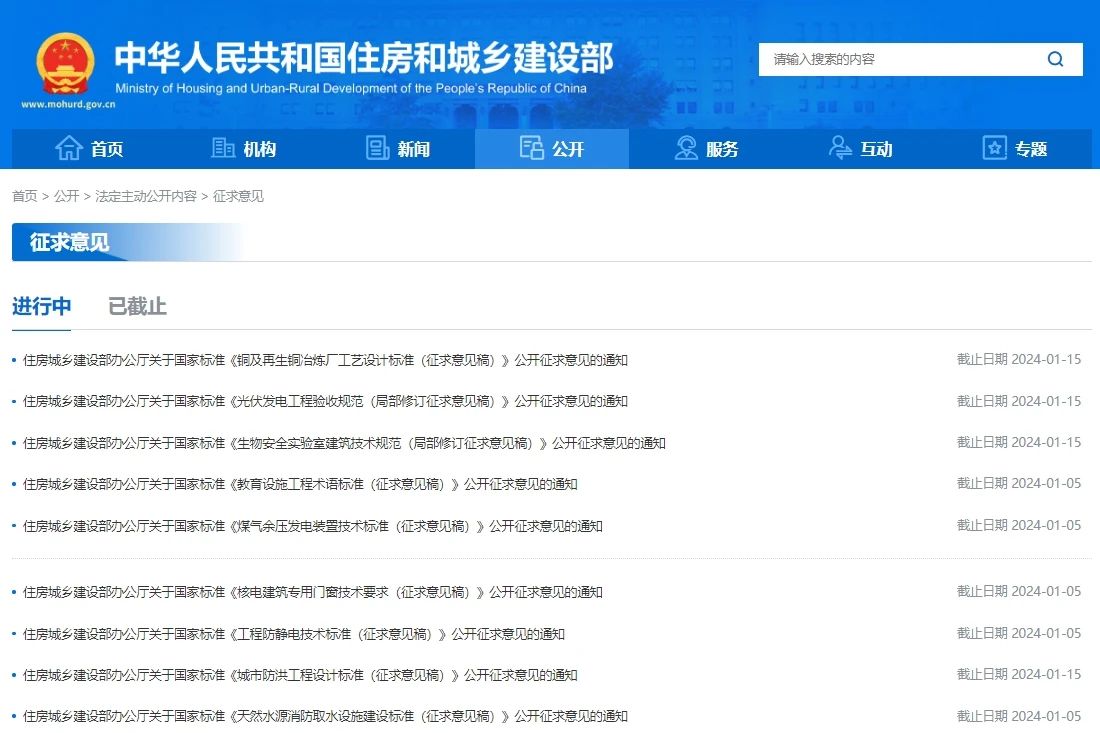The image size is (1100, 733).
Task: Open the notice on 核电建筑专用门窗技术要求
Action: (313, 592)
